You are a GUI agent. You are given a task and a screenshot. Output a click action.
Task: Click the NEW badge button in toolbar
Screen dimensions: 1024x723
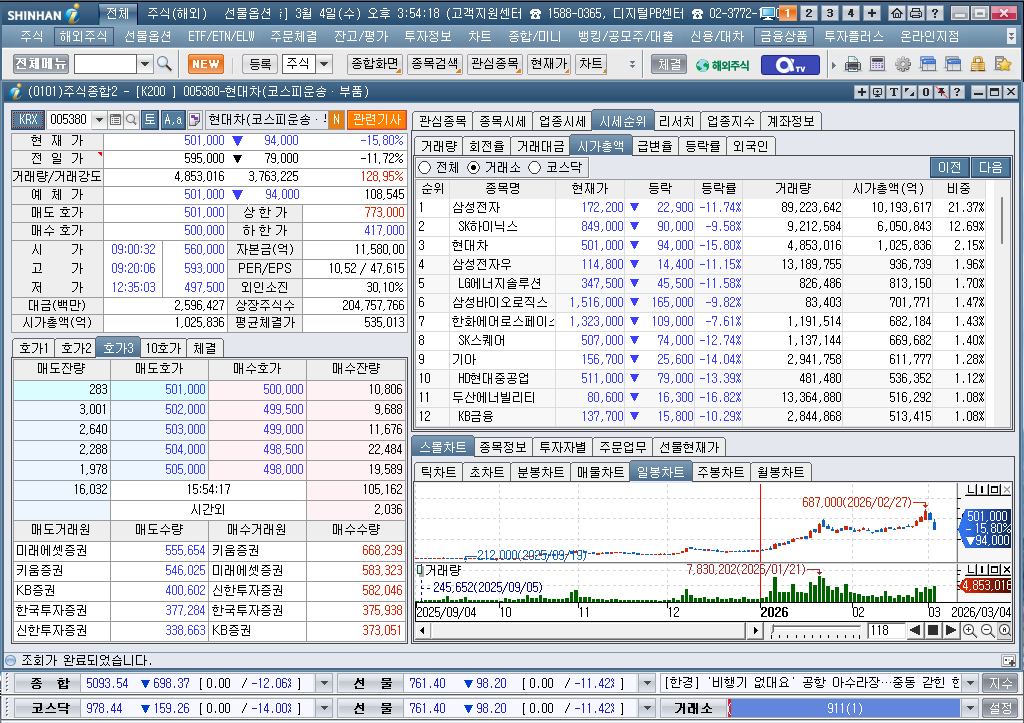(206, 64)
